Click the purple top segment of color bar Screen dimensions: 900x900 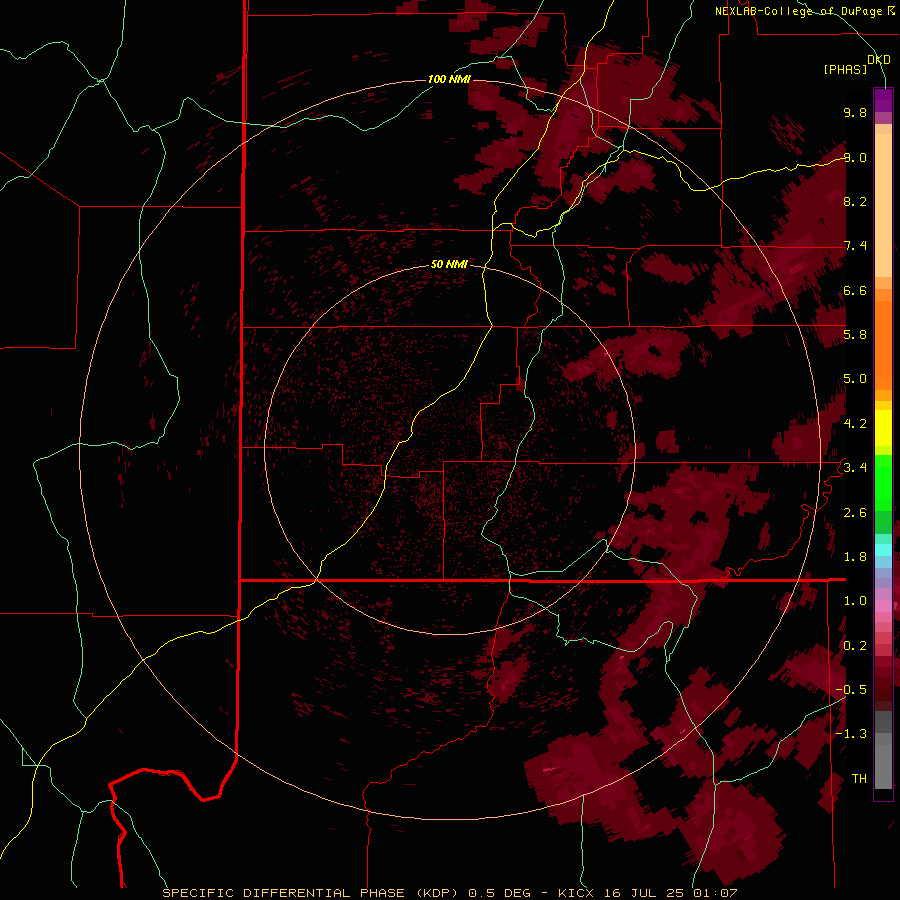(883, 100)
